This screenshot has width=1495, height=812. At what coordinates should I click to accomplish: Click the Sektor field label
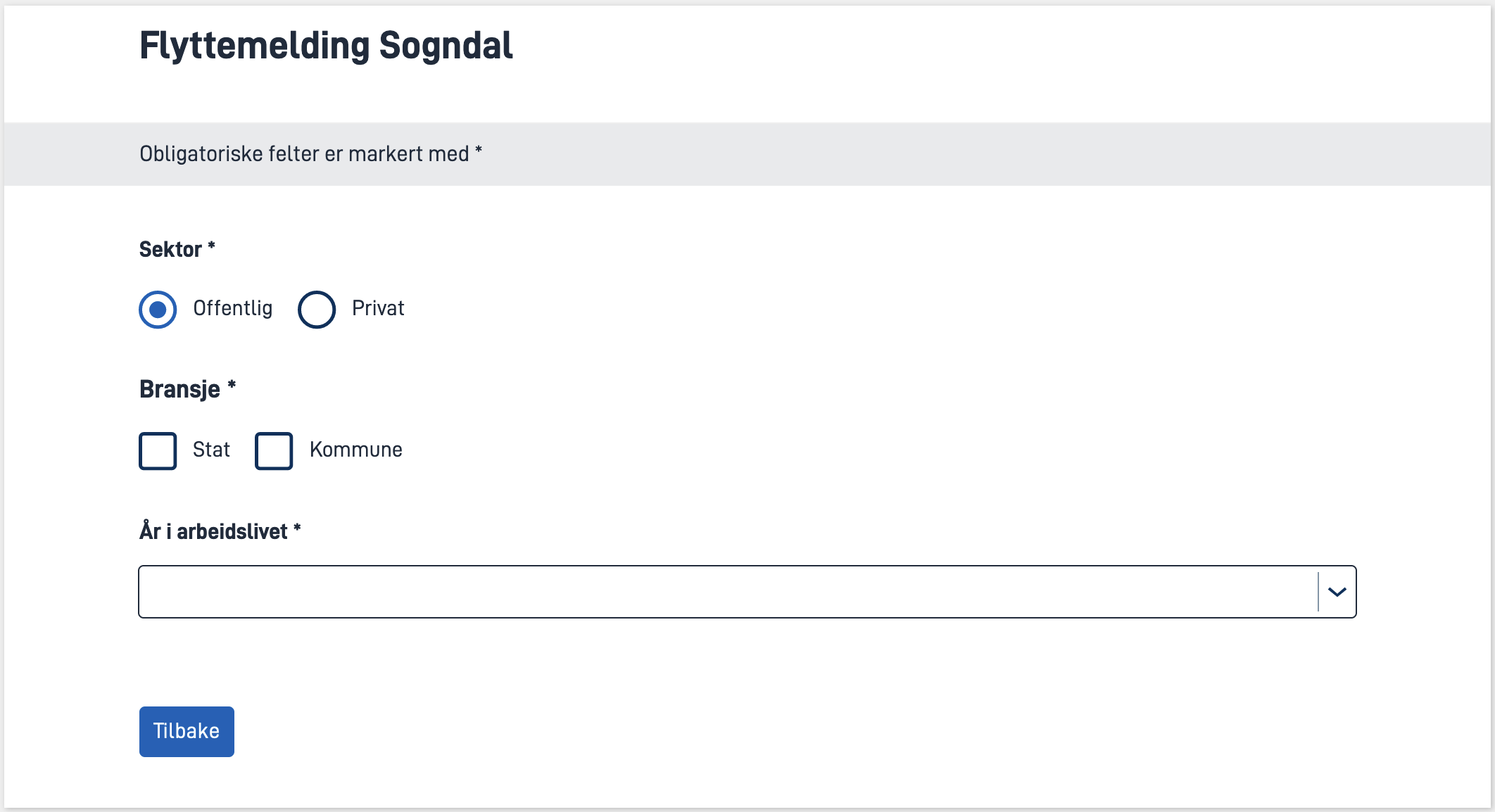(170, 250)
